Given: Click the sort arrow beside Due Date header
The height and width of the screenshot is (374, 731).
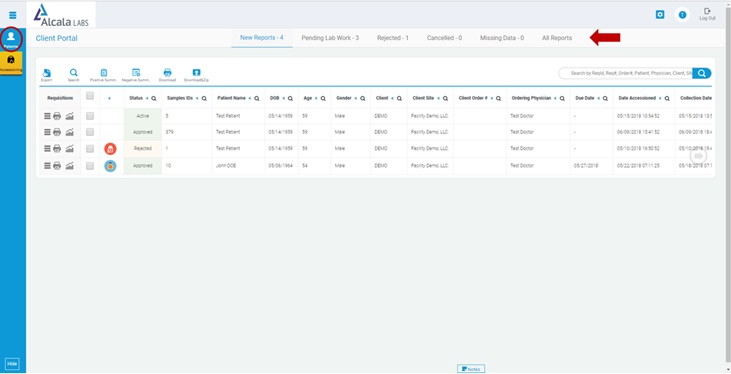Looking at the screenshot, I should point(598,98).
